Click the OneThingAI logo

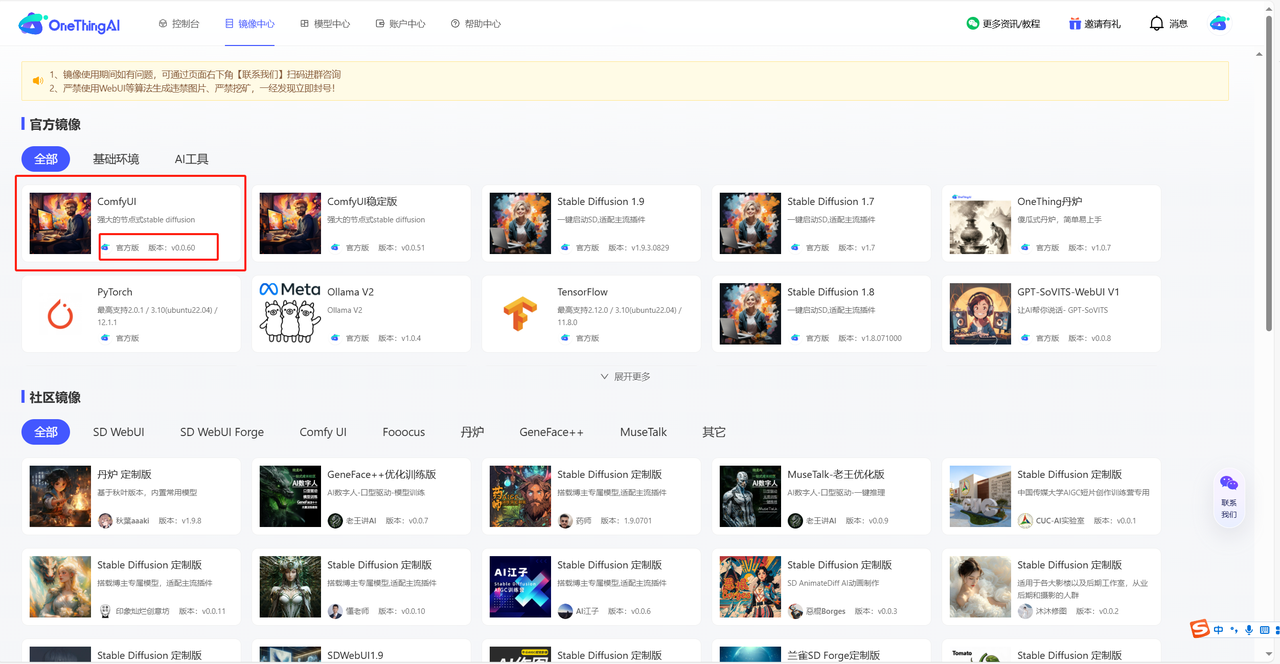tap(69, 24)
